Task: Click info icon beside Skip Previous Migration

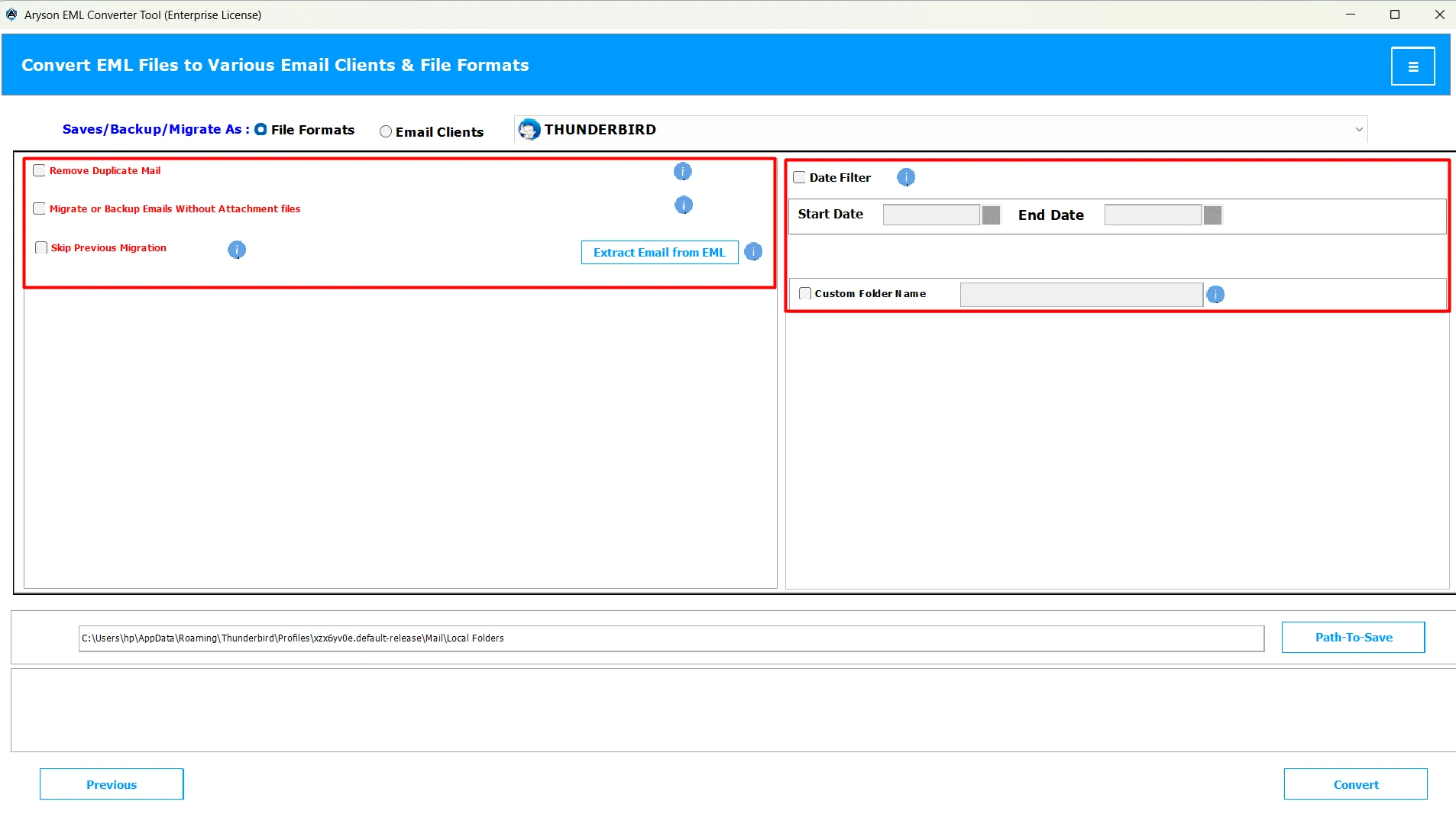Action: (237, 250)
